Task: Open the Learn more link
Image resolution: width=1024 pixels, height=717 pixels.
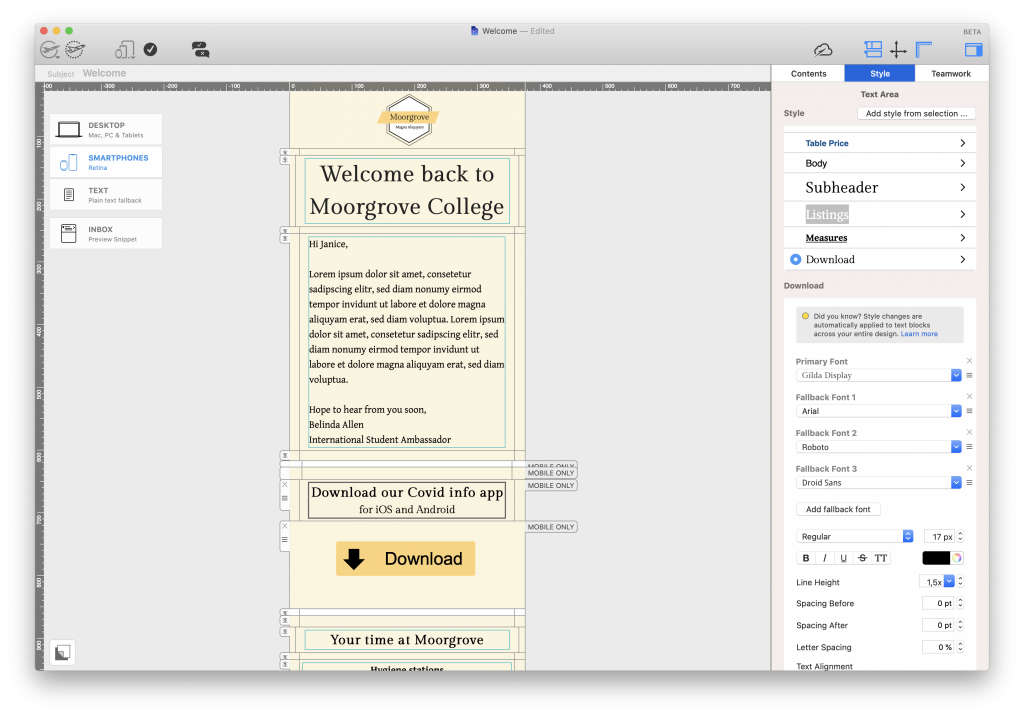Action: point(919,334)
